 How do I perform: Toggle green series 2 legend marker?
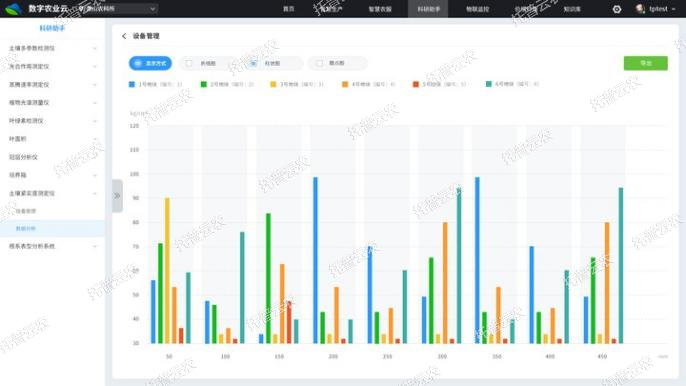(203, 84)
